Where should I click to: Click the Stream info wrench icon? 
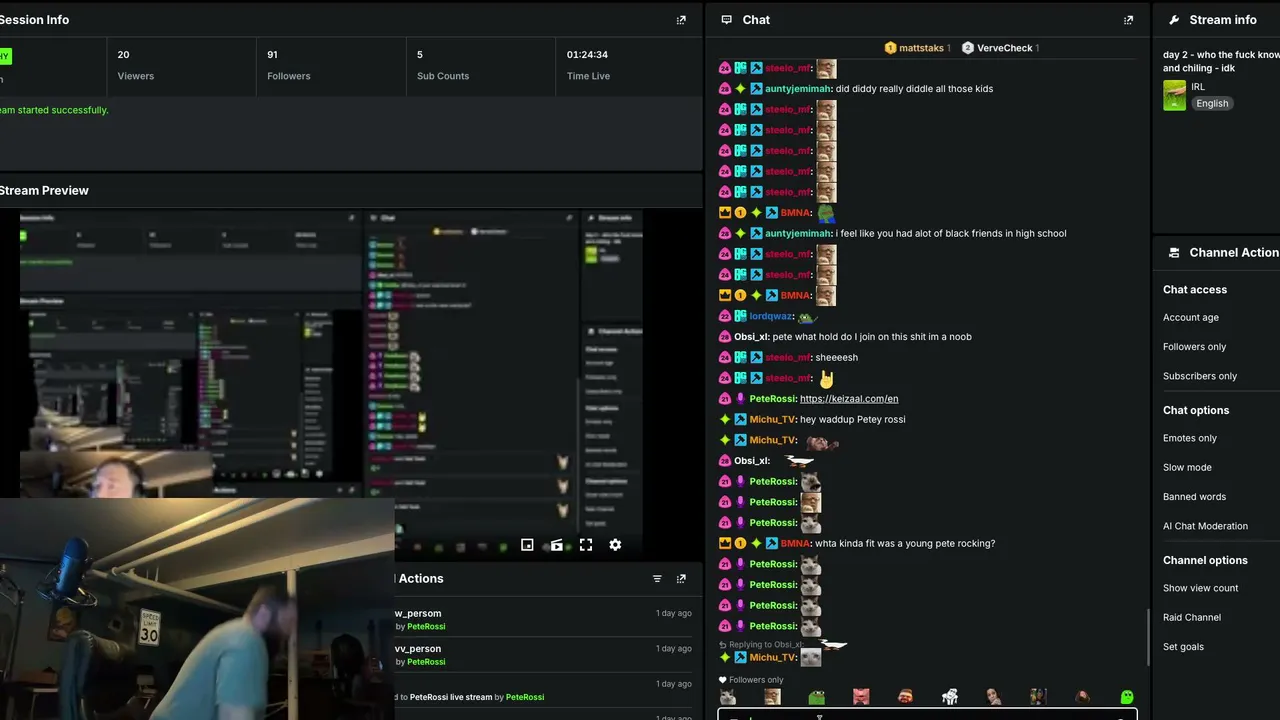(1174, 20)
